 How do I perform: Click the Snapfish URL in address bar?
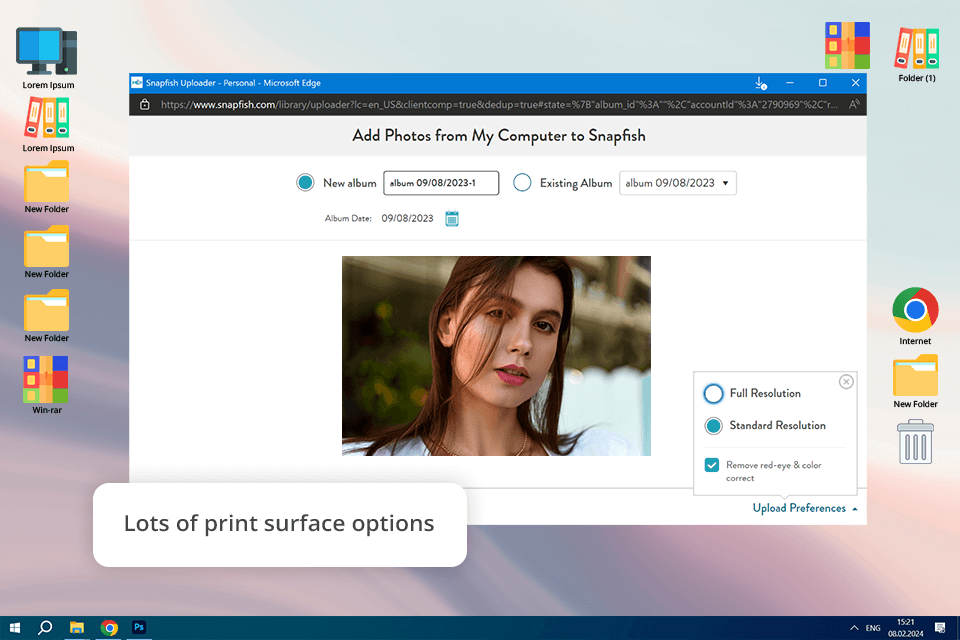tap(499, 105)
